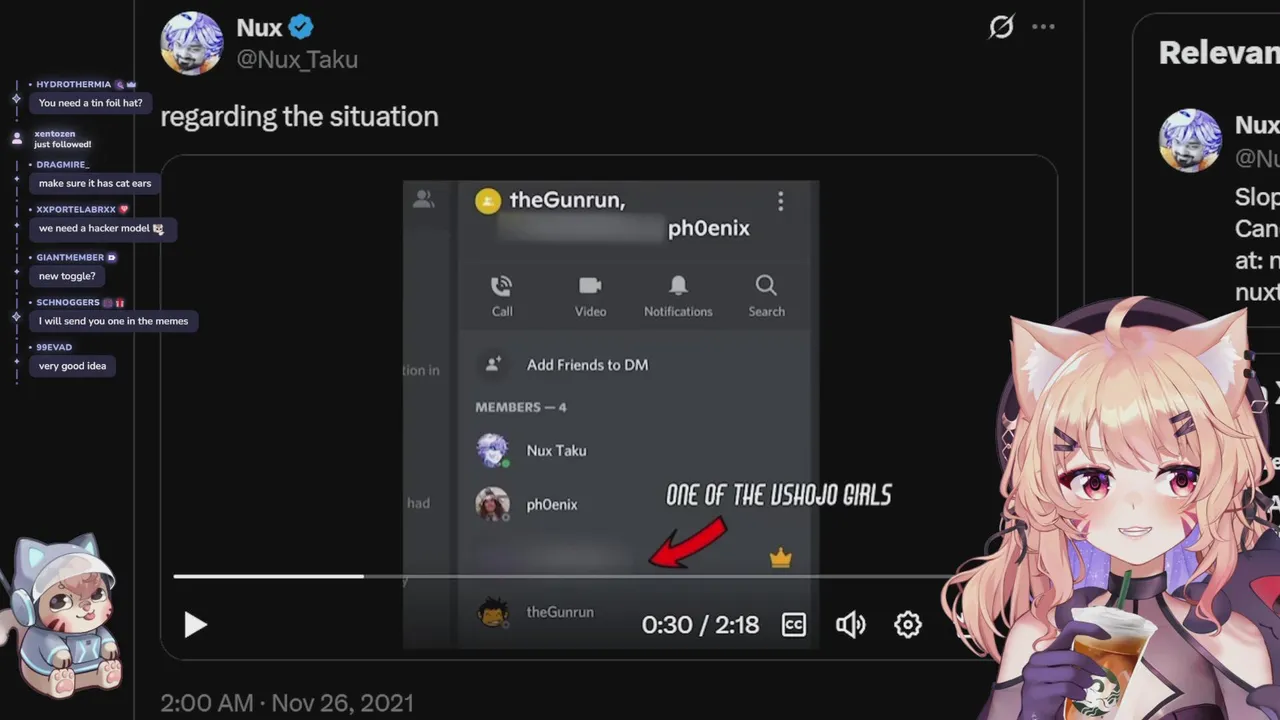Open video settings gear

point(908,625)
